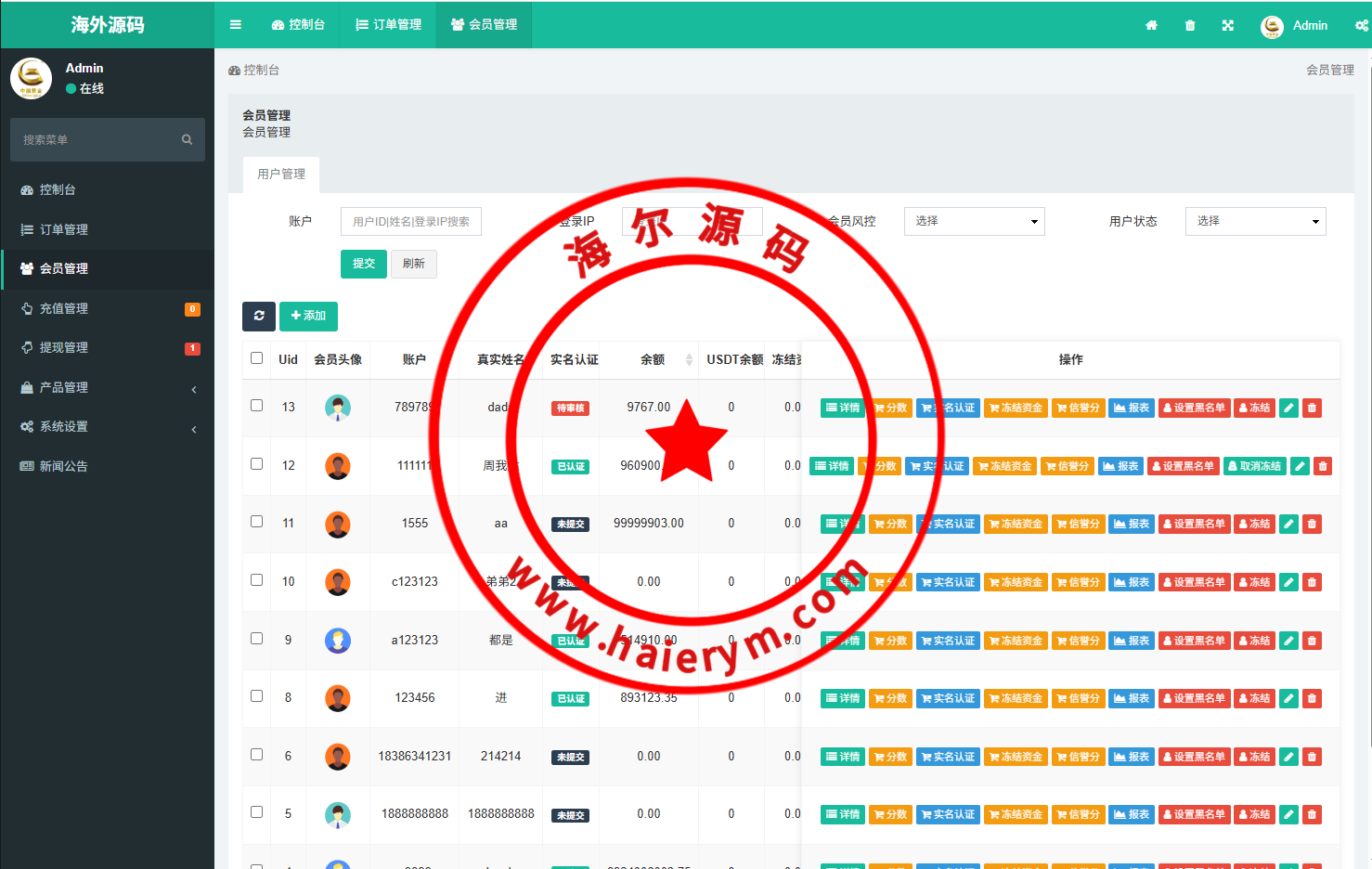Check the select-all checkbox in table header
This screenshot has width=1372, height=869.
tap(257, 358)
